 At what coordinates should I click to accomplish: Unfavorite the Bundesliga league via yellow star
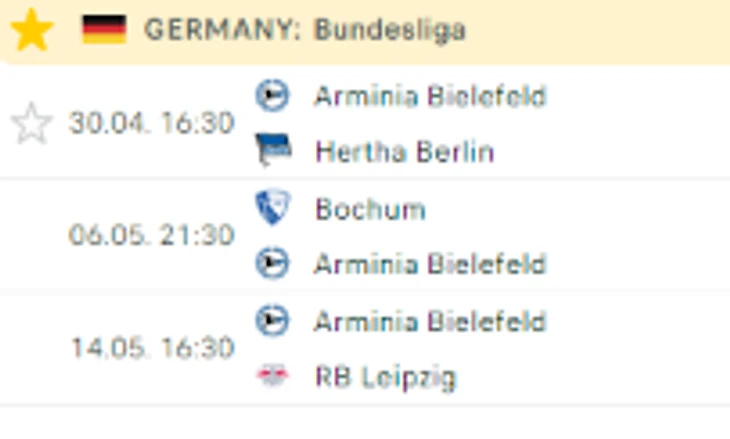[31, 30]
